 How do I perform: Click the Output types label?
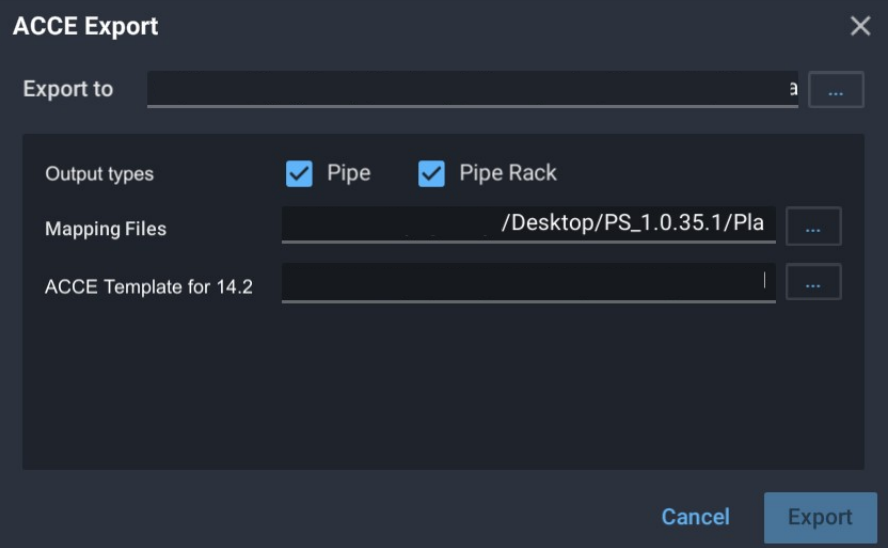tap(99, 174)
